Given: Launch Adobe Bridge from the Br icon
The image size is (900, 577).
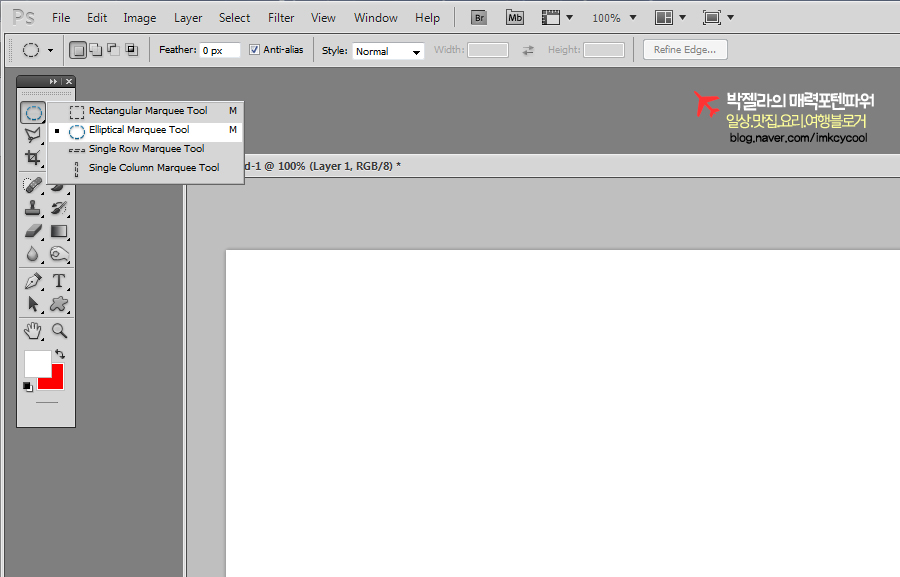Looking at the screenshot, I should [x=479, y=18].
